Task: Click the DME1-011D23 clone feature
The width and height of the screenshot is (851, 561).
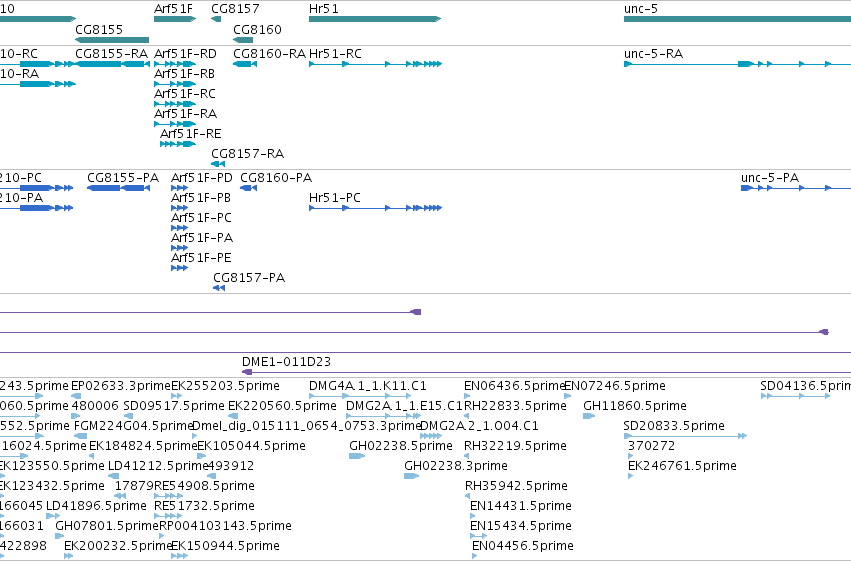Action: coord(546,372)
